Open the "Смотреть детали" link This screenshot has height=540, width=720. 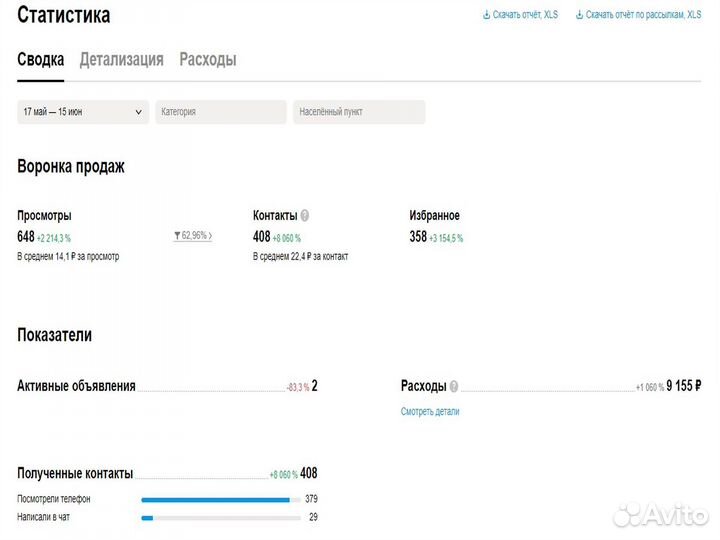pyautogui.click(x=430, y=411)
